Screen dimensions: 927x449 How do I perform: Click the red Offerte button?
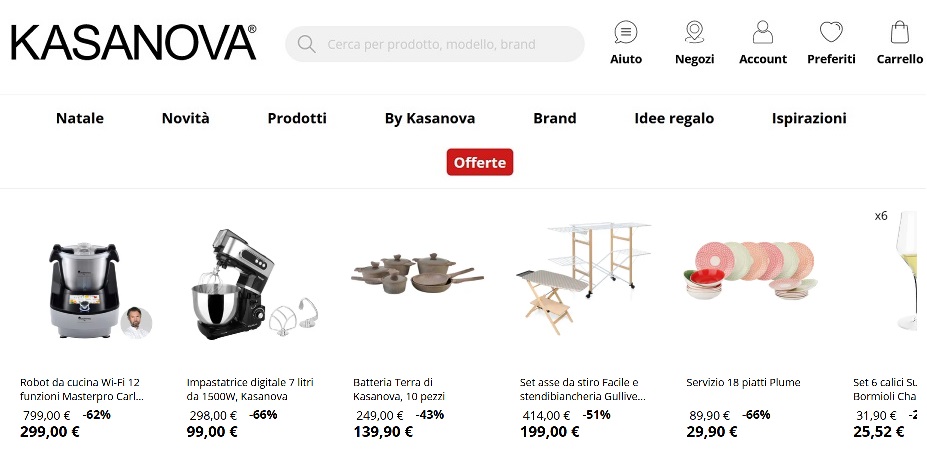point(479,162)
